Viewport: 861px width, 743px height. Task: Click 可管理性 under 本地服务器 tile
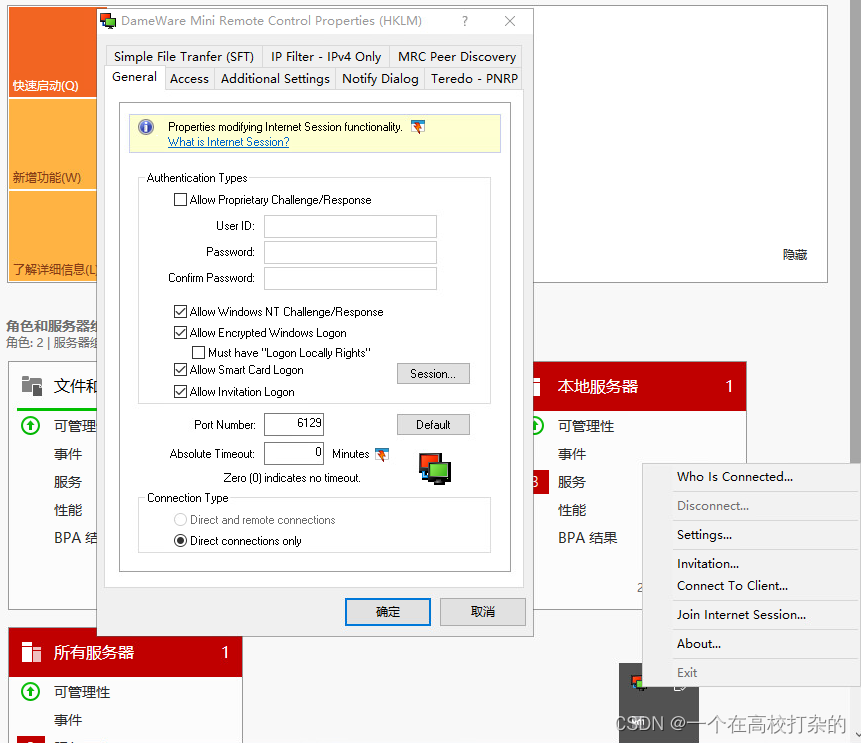(x=586, y=426)
